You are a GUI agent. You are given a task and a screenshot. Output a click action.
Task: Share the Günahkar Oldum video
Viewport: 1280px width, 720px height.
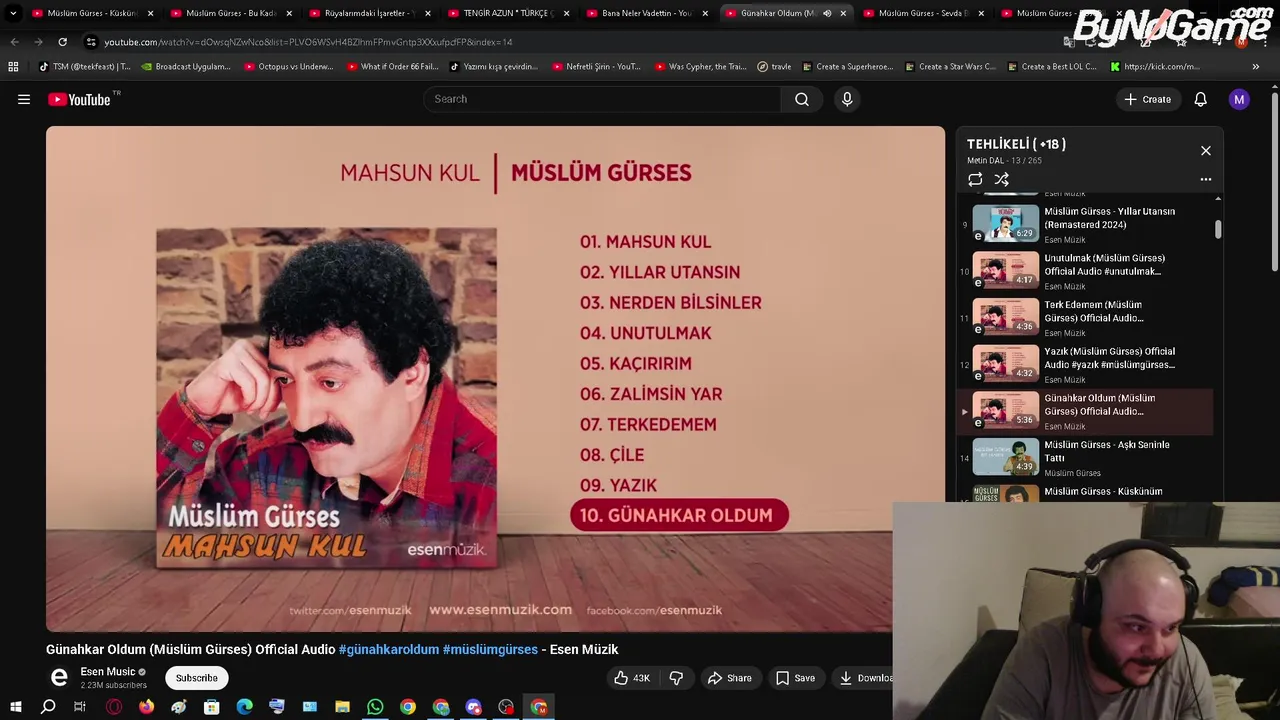[x=729, y=678]
